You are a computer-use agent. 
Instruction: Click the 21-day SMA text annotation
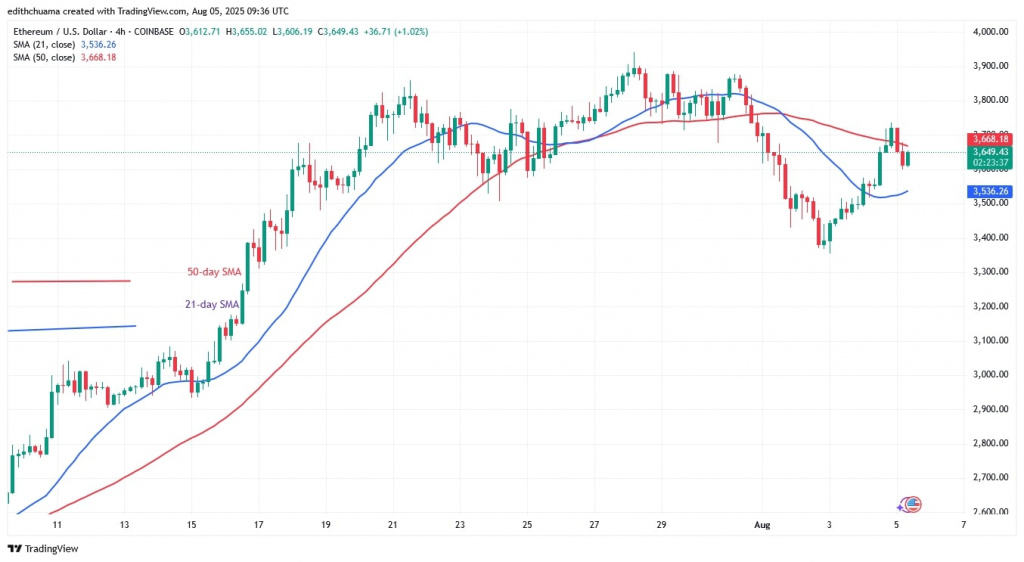coord(212,305)
